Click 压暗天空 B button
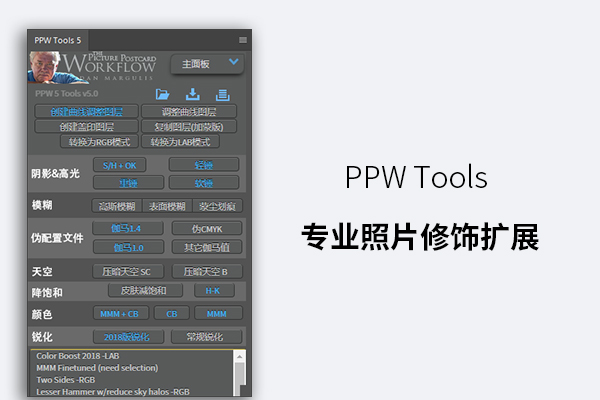Screen dimensions: 600x400 click(x=207, y=271)
